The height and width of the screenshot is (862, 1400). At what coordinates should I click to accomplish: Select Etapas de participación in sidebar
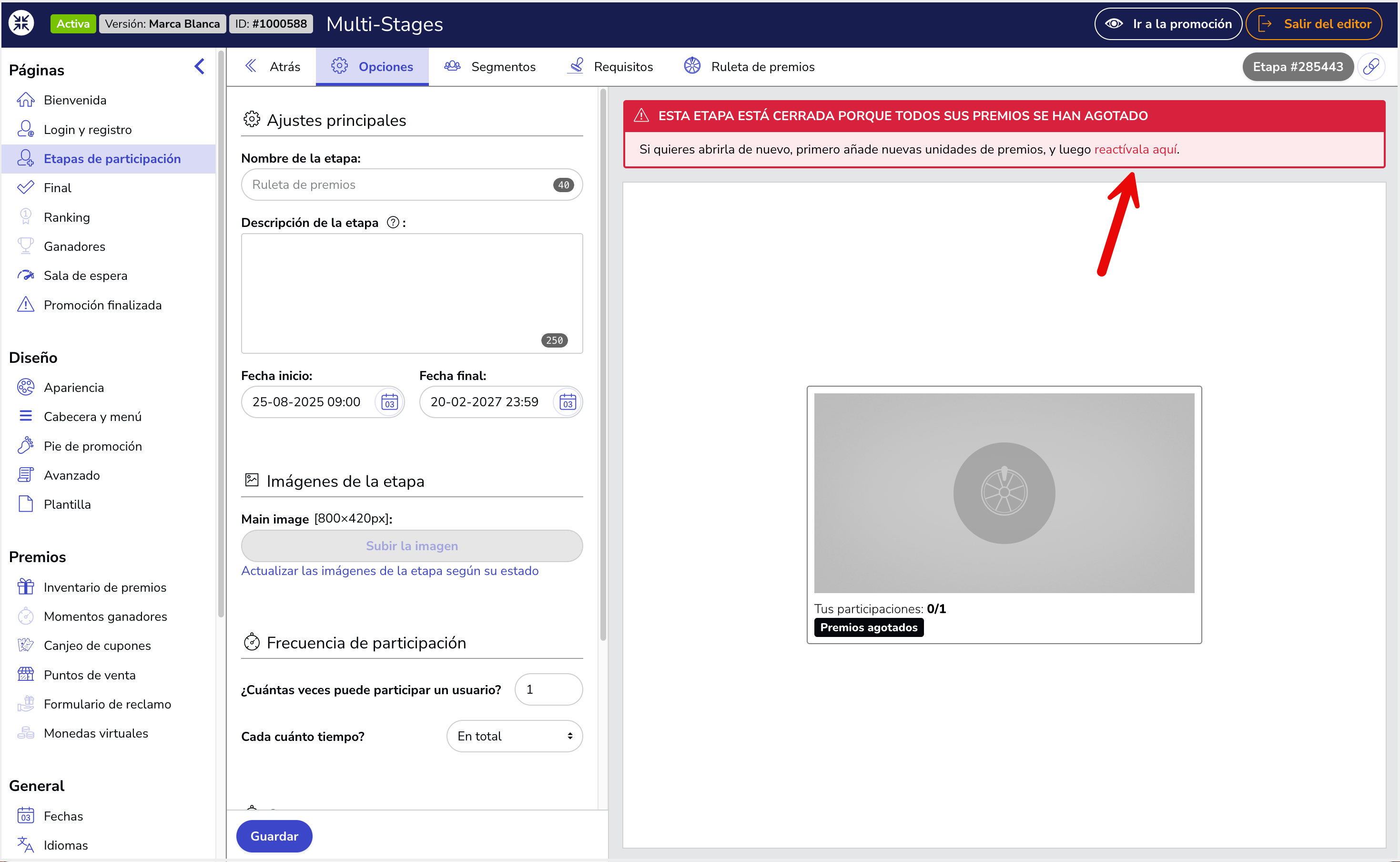pyautogui.click(x=108, y=158)
